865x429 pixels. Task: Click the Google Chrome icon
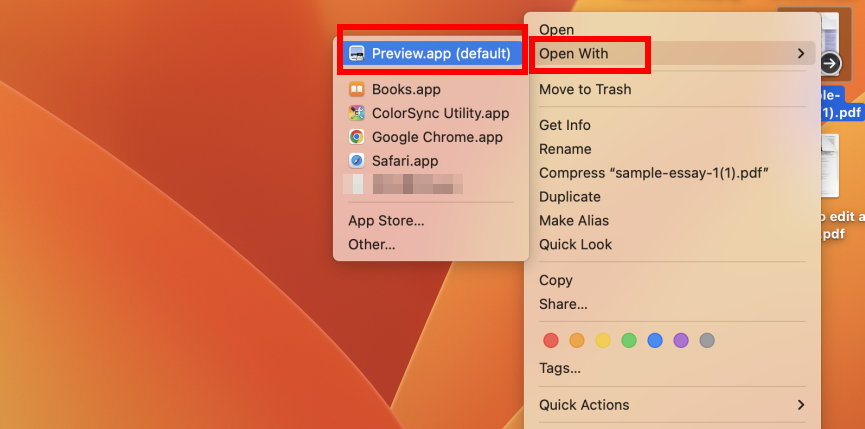(357, 137)
